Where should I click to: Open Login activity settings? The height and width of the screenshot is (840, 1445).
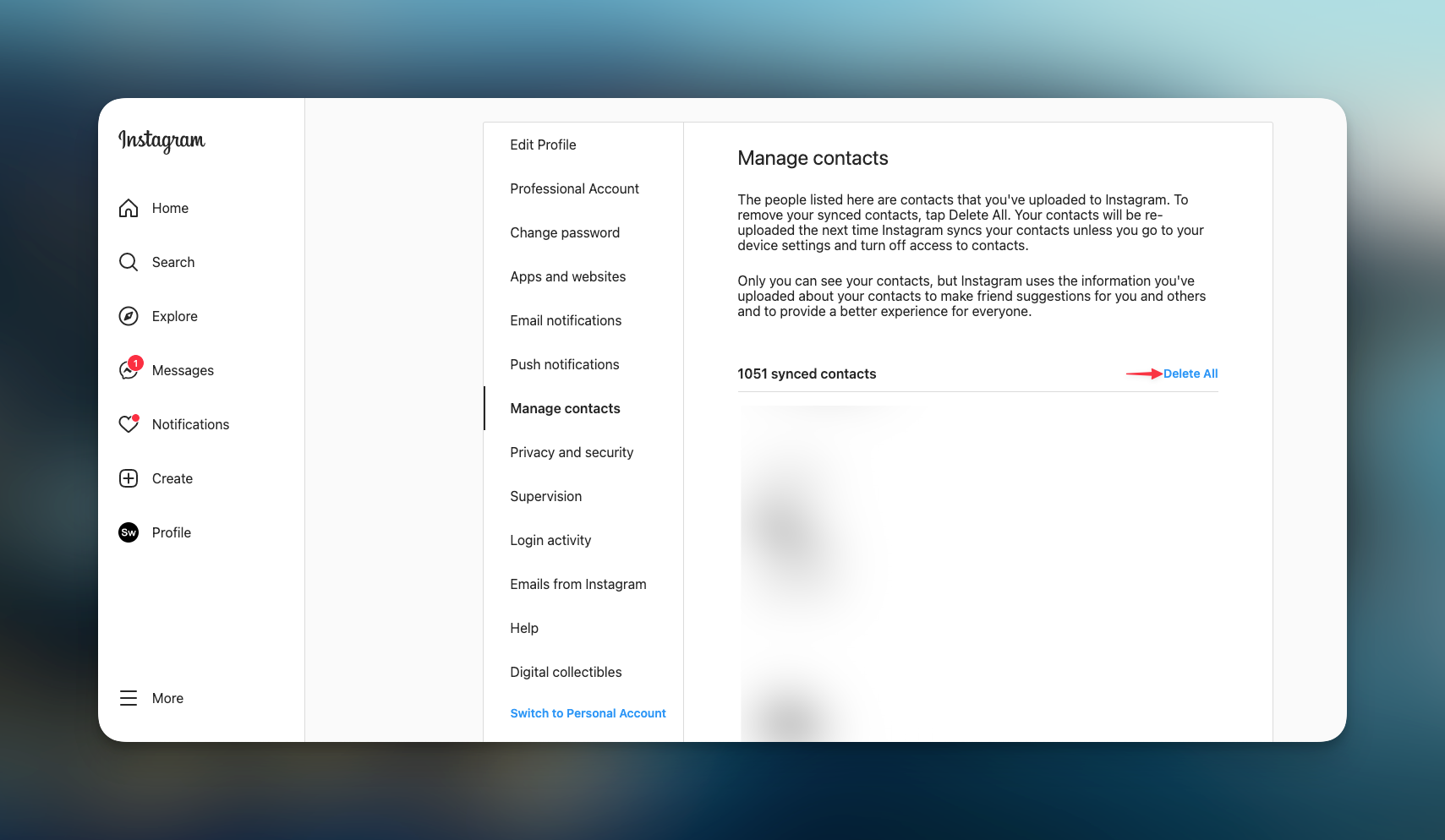(x=550, y=540)
